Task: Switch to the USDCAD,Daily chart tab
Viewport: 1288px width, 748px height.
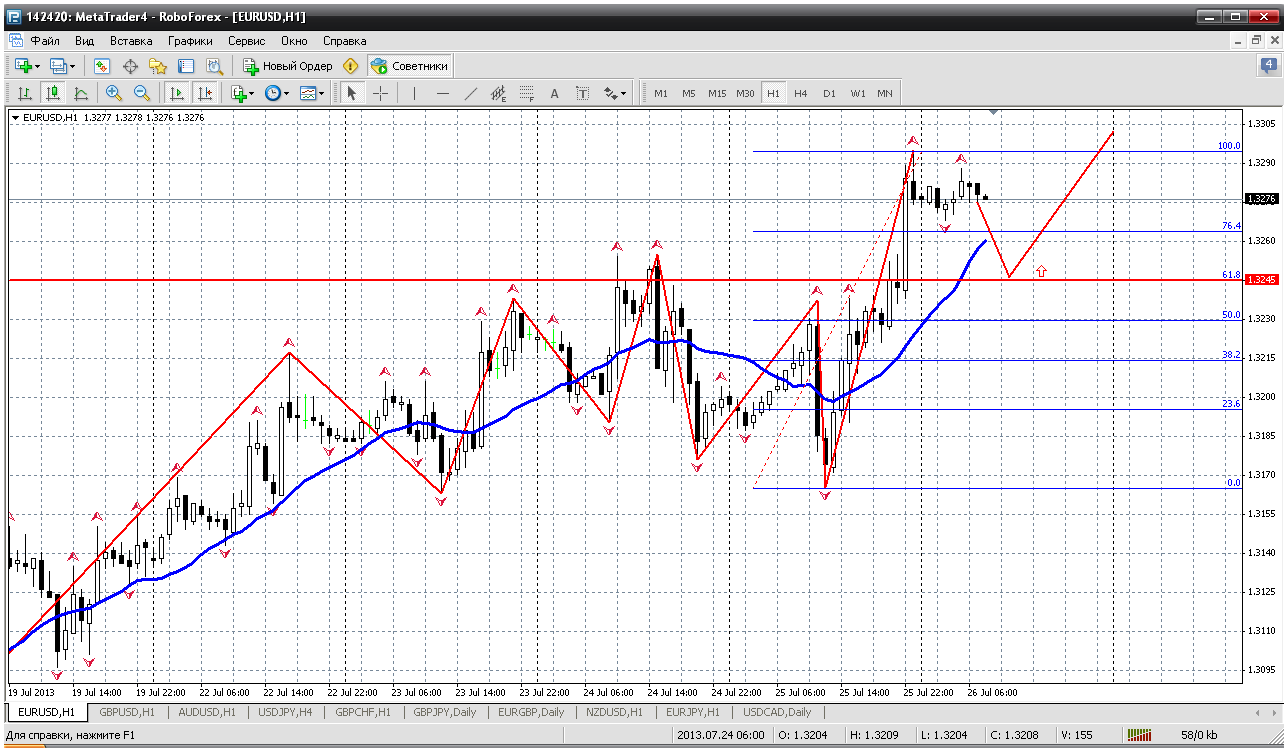Action: [777, 712]
